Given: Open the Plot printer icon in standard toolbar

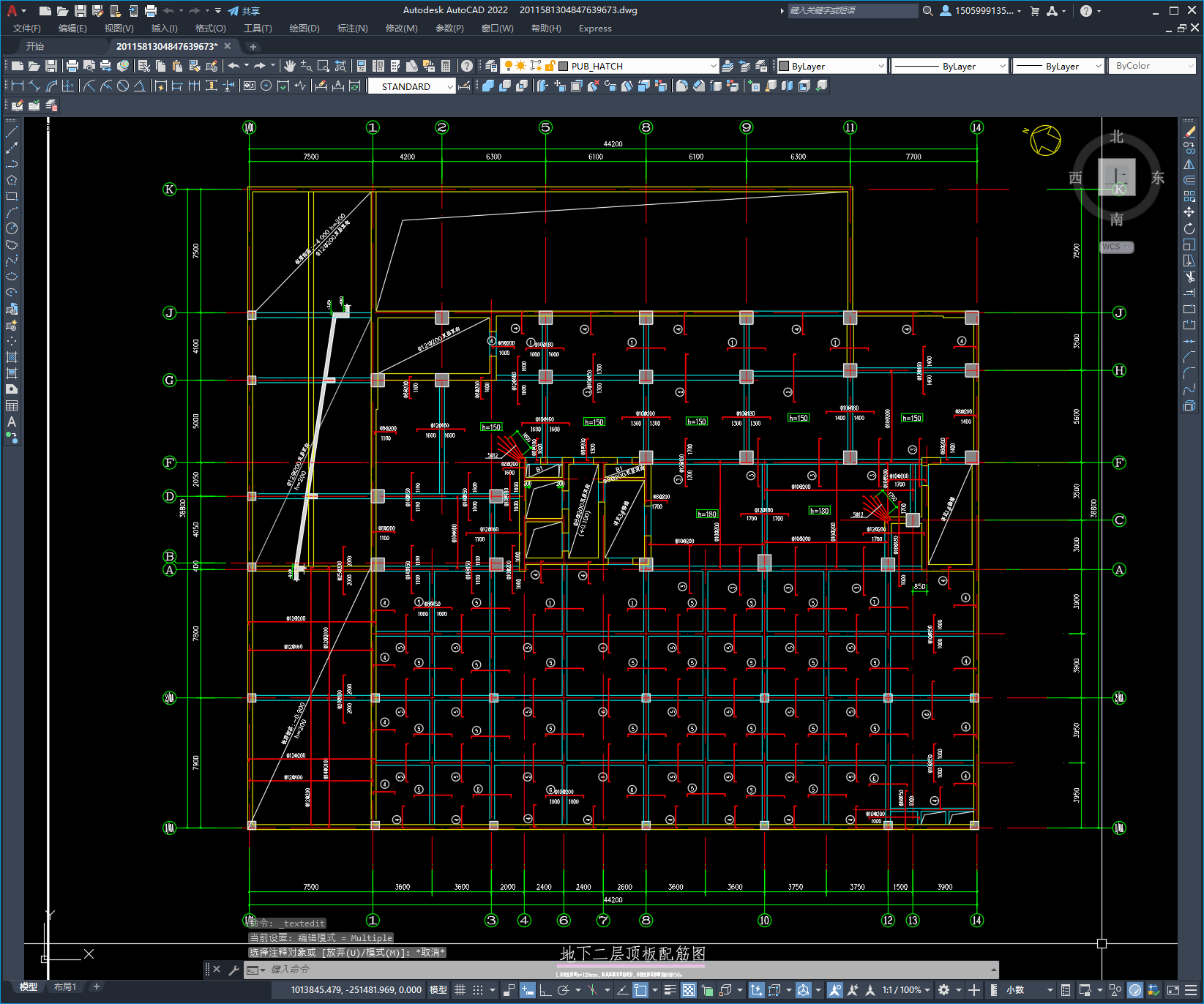Looking at the screenshot, I should pos(72,66).
